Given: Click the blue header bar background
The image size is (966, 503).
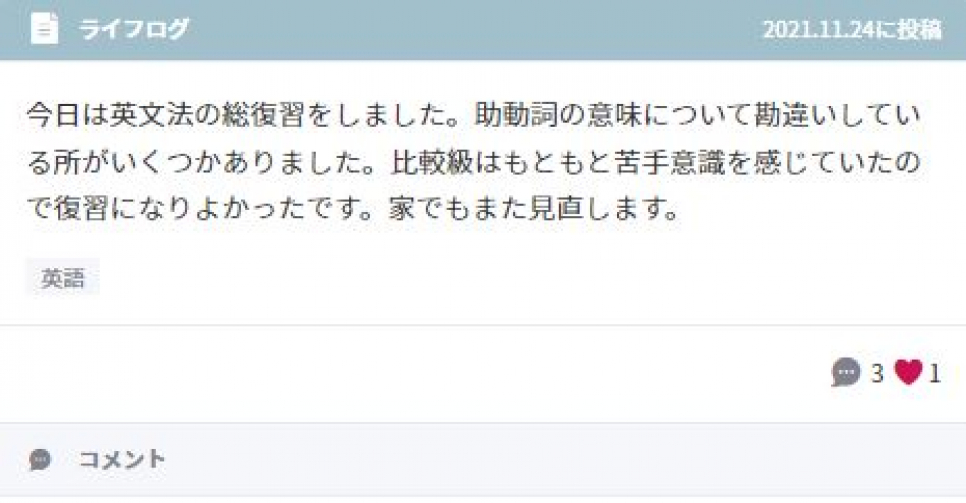Looking at the screenshot, I should [483, 29].
